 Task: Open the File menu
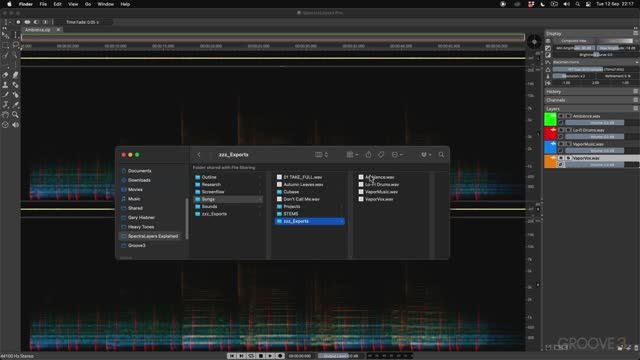point(43,4)
